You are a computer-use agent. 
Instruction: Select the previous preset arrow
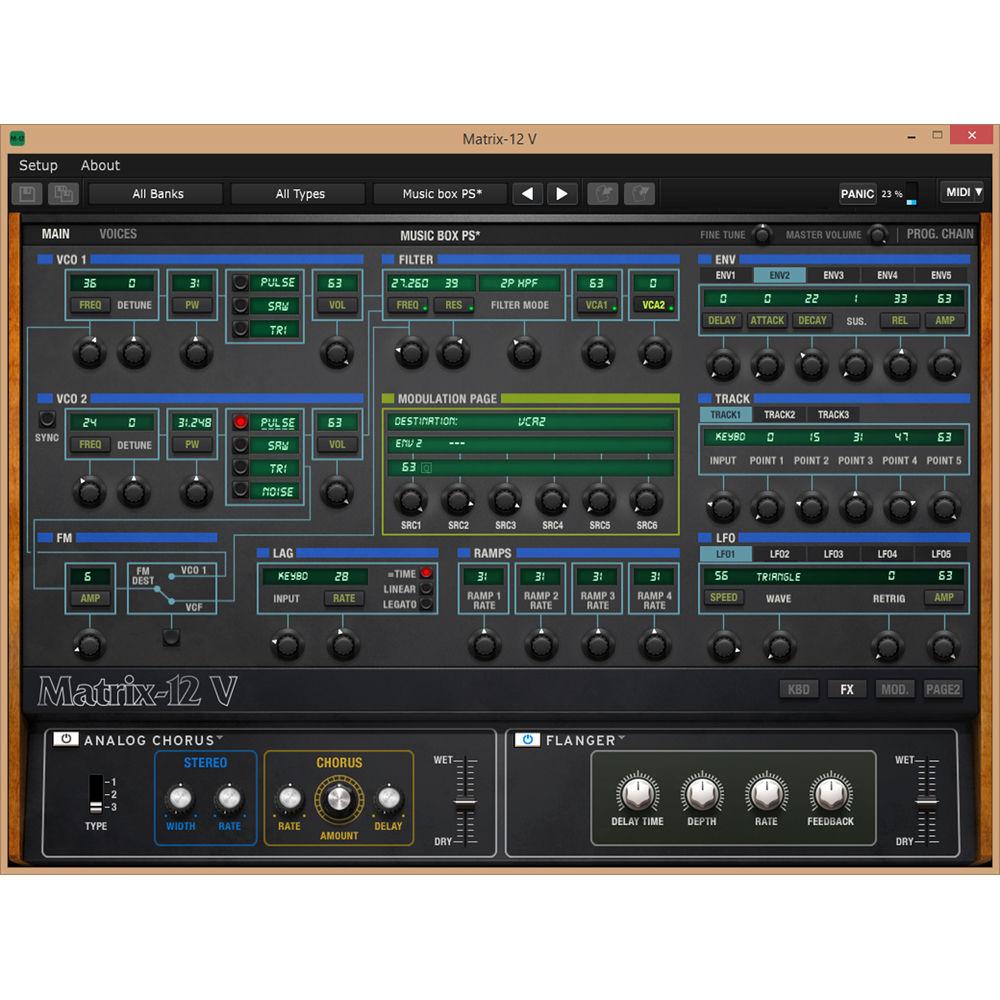click(x=527, y=193)
